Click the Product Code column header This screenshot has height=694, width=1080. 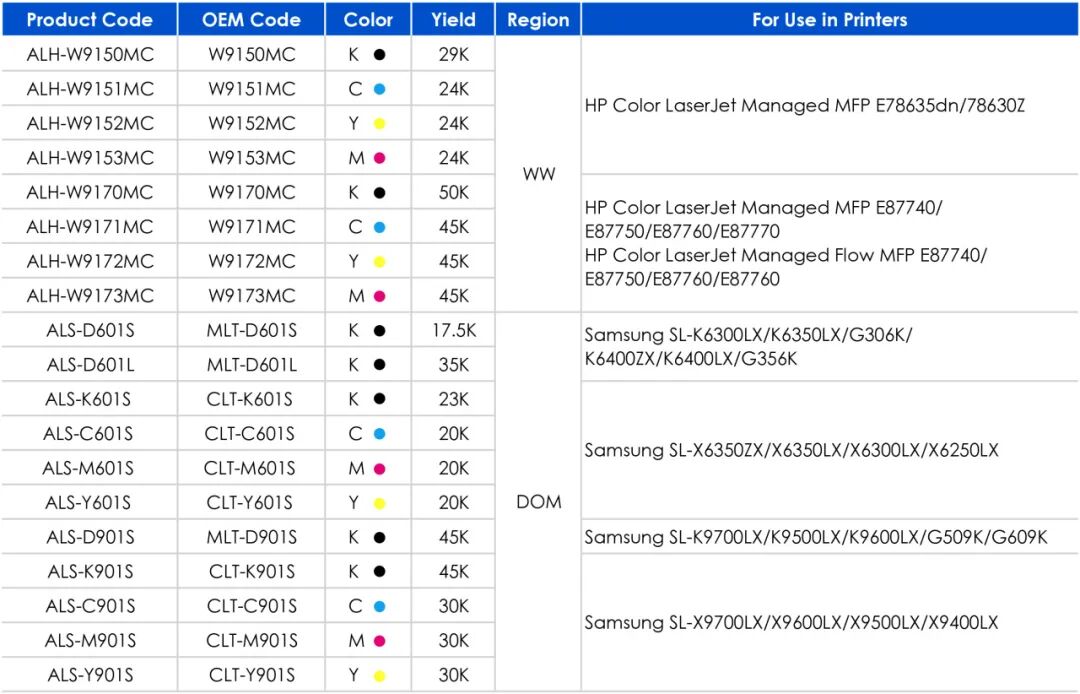click(90, 19)
